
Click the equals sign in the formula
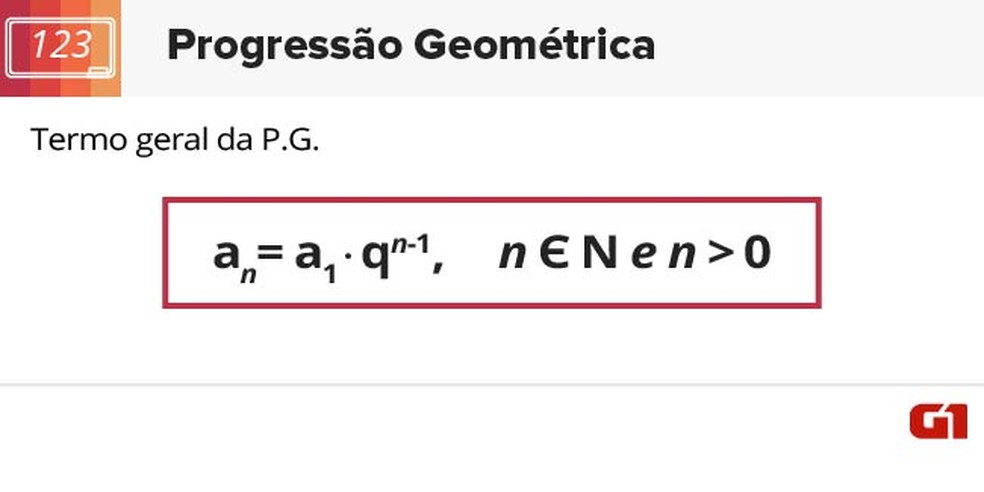pyautogui.click(x=272, y=255)
